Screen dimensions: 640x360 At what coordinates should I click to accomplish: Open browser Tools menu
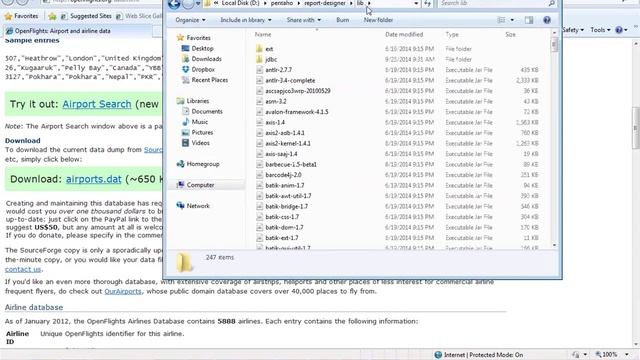tap(600, 30)
